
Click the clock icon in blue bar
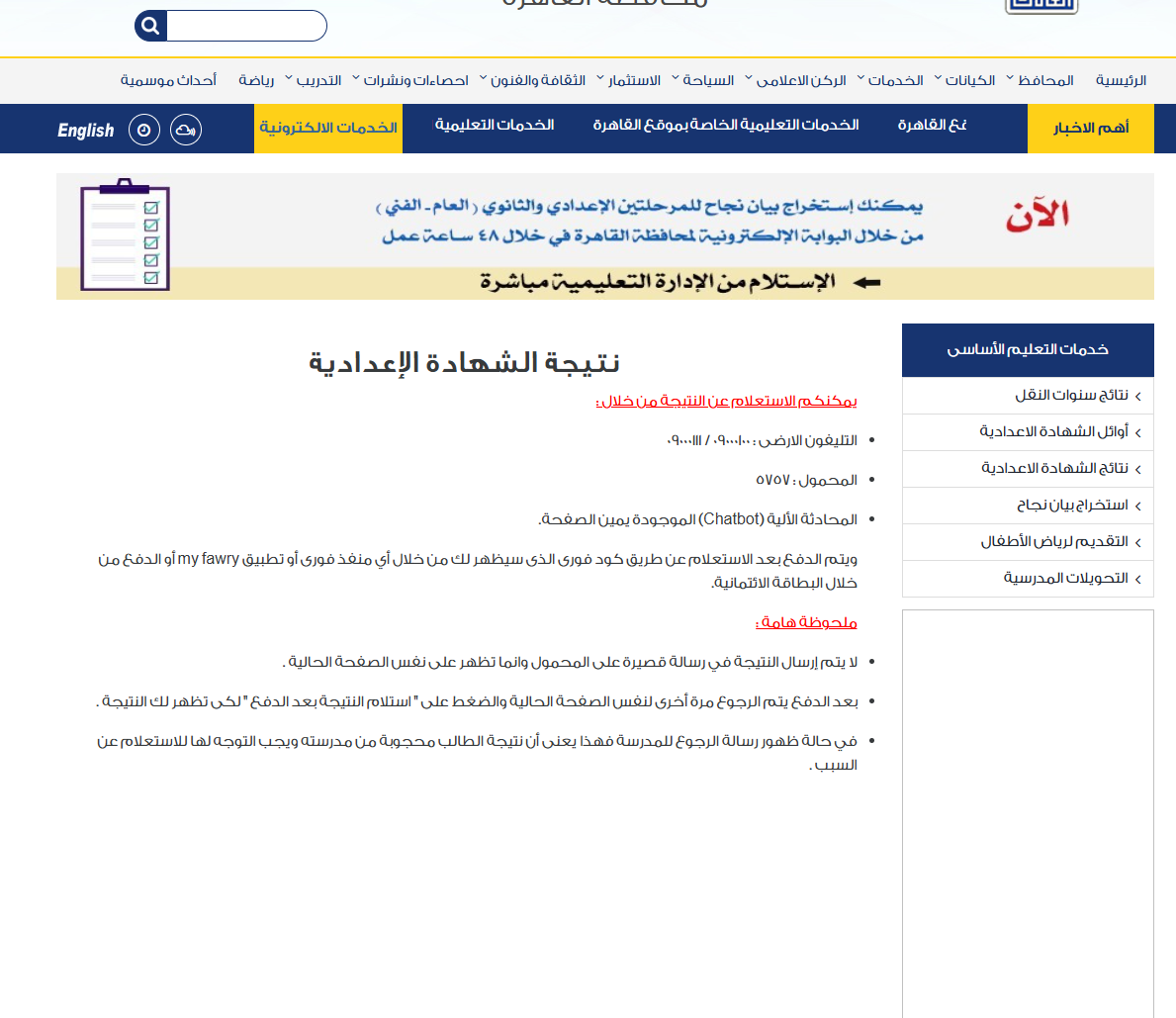(x=144, y=130)
